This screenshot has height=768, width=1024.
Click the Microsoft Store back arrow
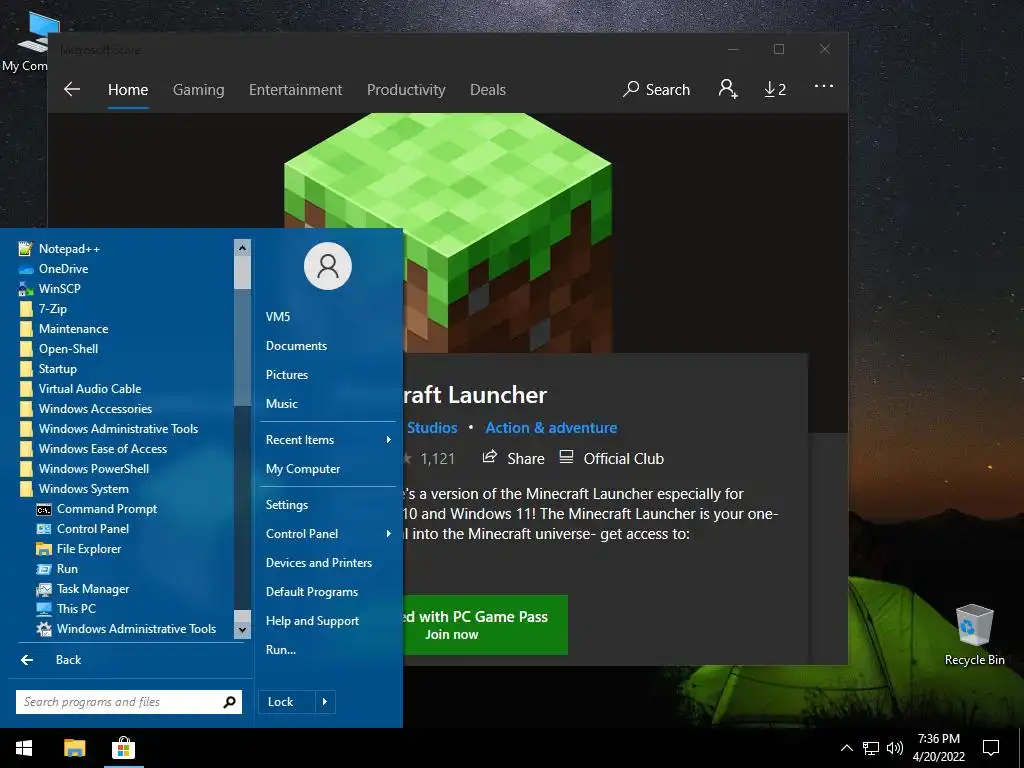(x=72, y=89)
